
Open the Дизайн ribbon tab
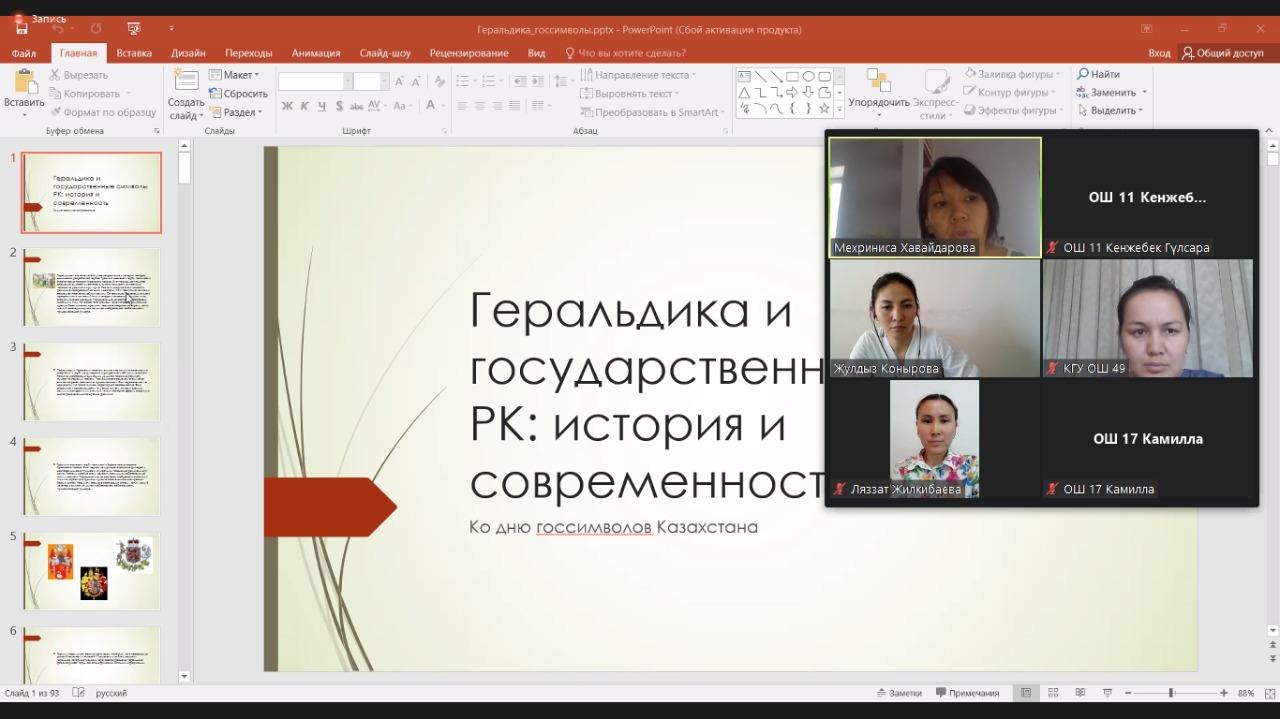[188, 53]
